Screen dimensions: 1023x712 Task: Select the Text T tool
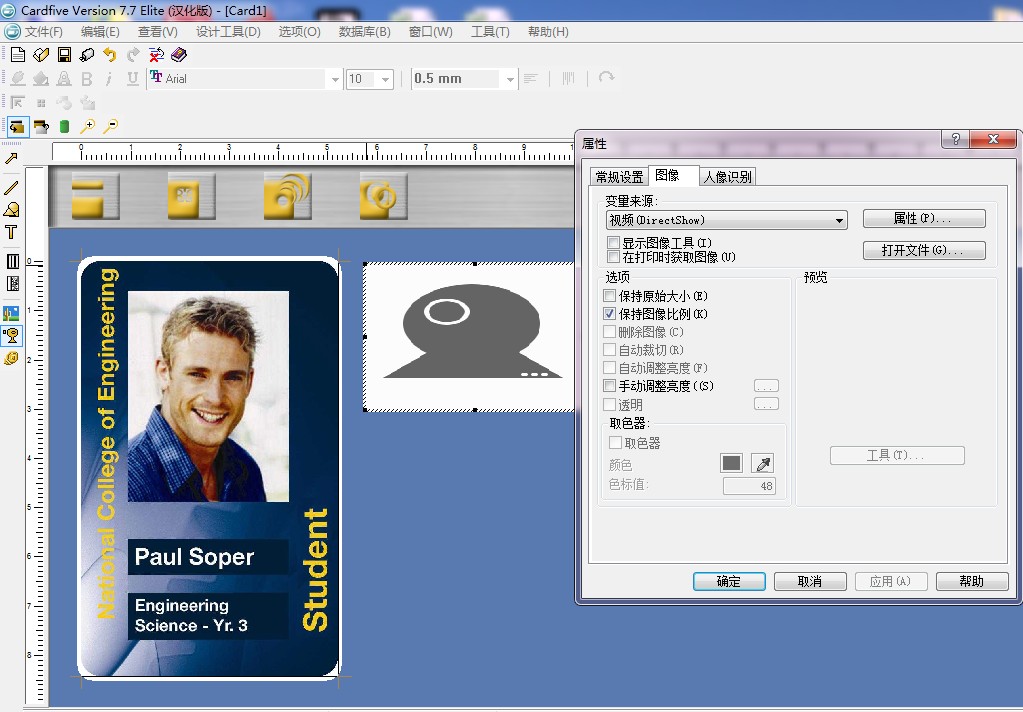tap(11, 232)
